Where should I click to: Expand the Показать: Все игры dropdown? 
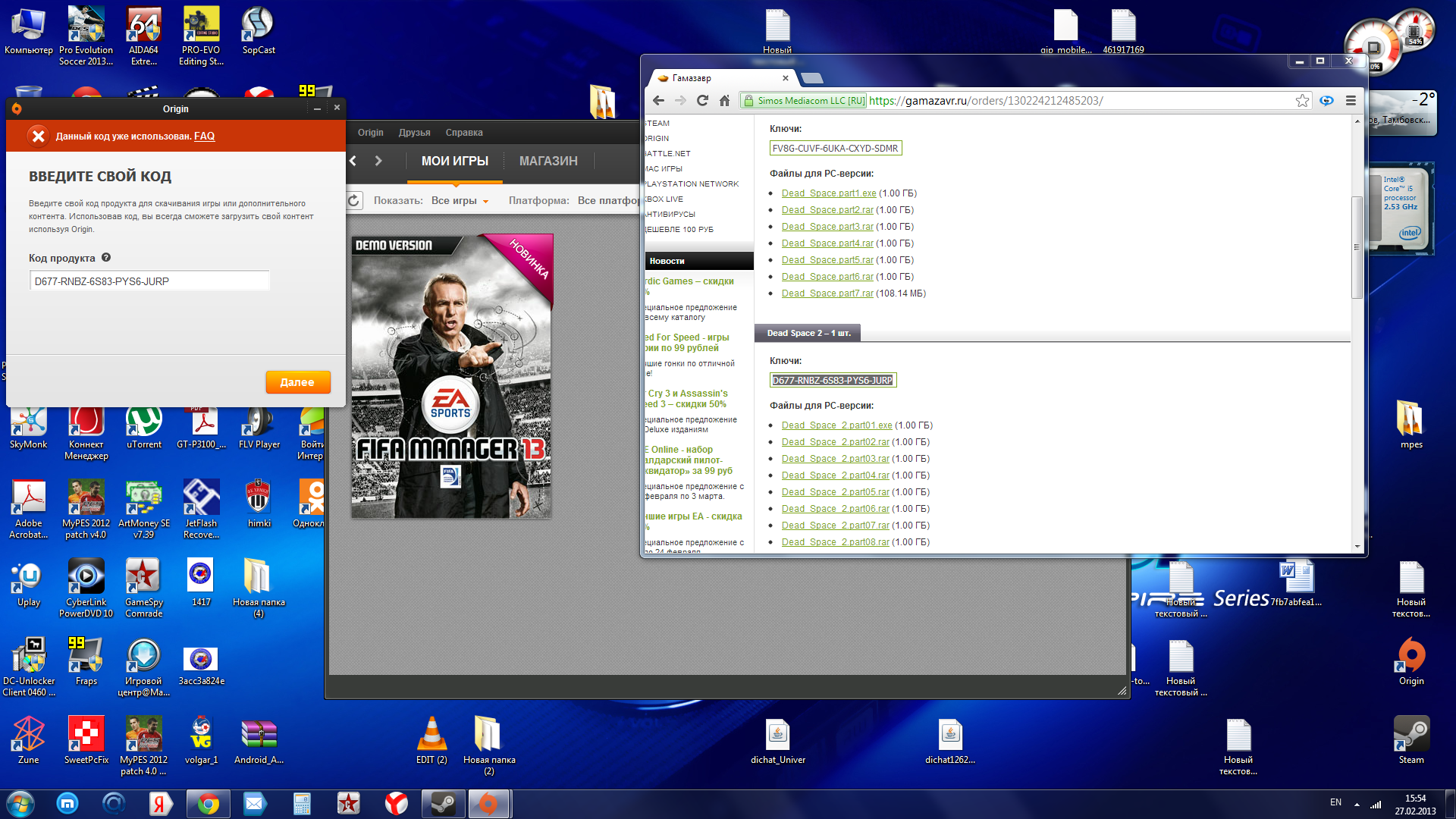click(460, 201)
